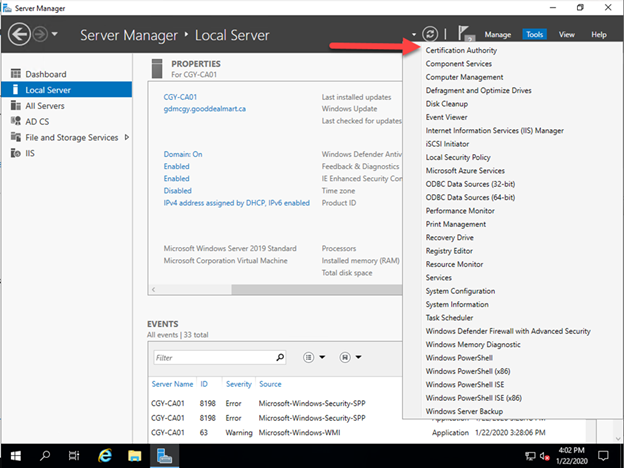Click the Disabled link in properties
The height and width of the screenshot is (468, 624).
pos(177,191)
